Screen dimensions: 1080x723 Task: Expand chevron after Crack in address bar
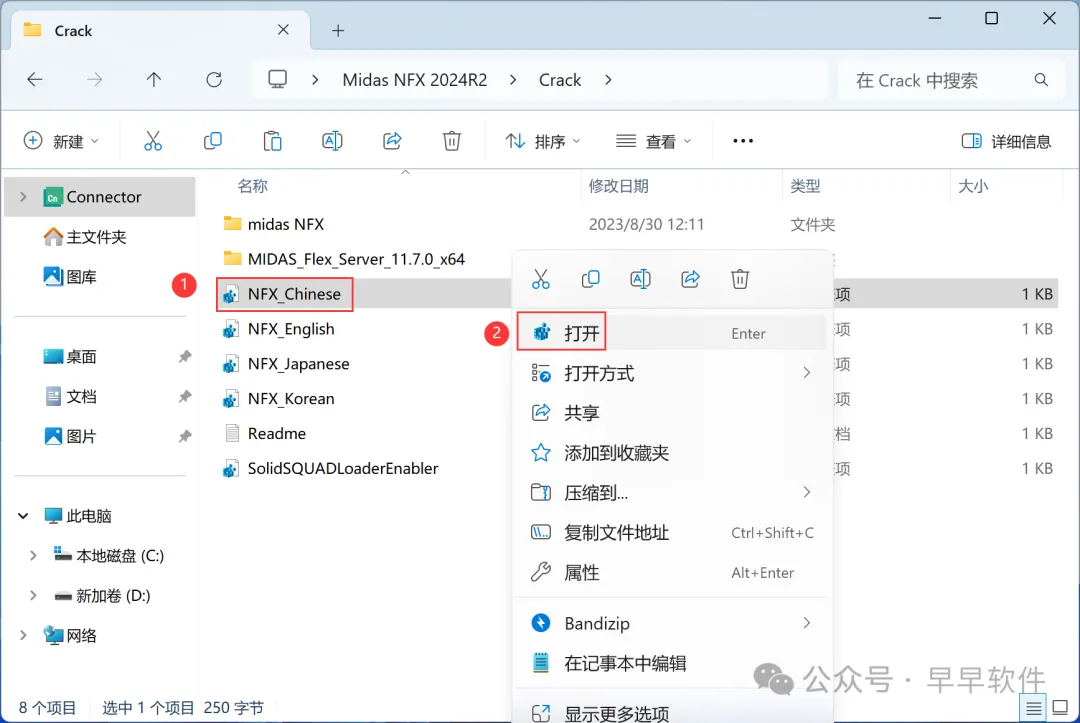[x=608, y=80]
